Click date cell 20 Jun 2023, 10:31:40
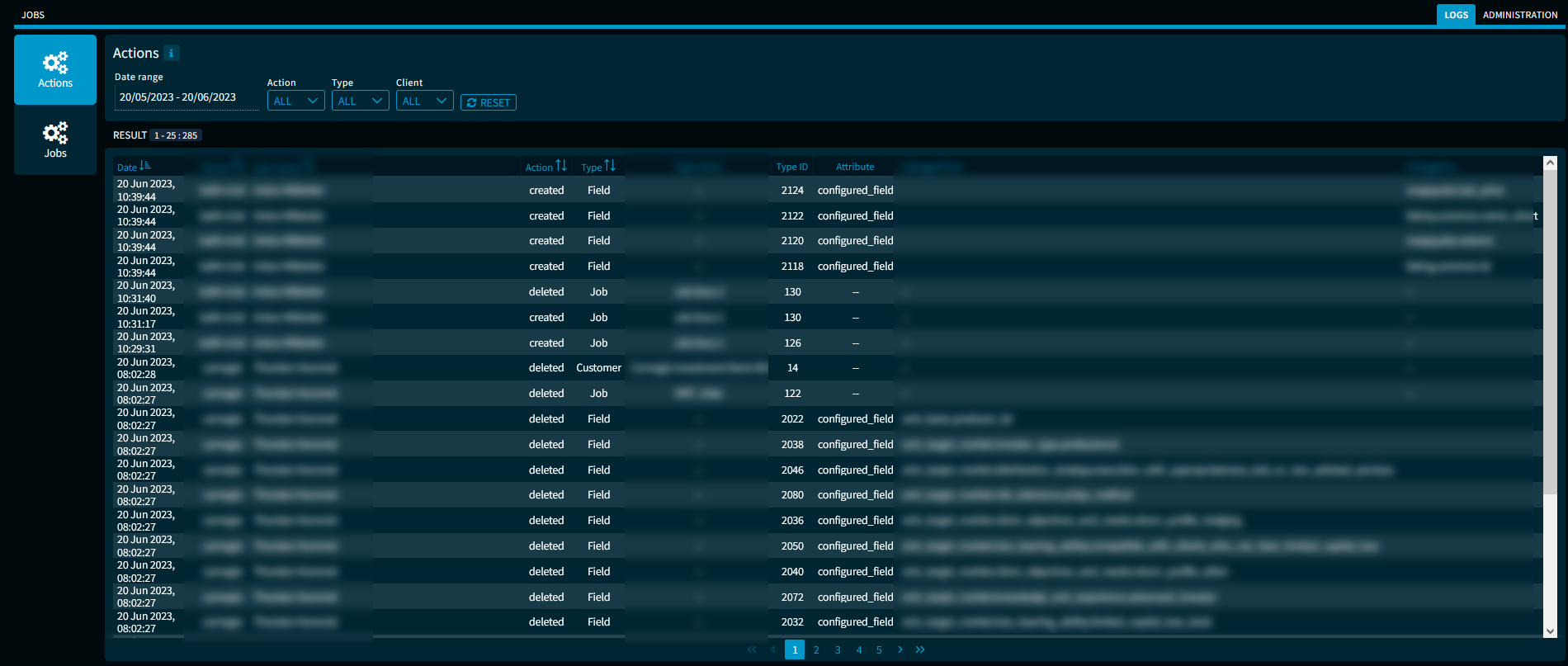The height and width of the screenshot is (666, 1568). coord(147,292)
